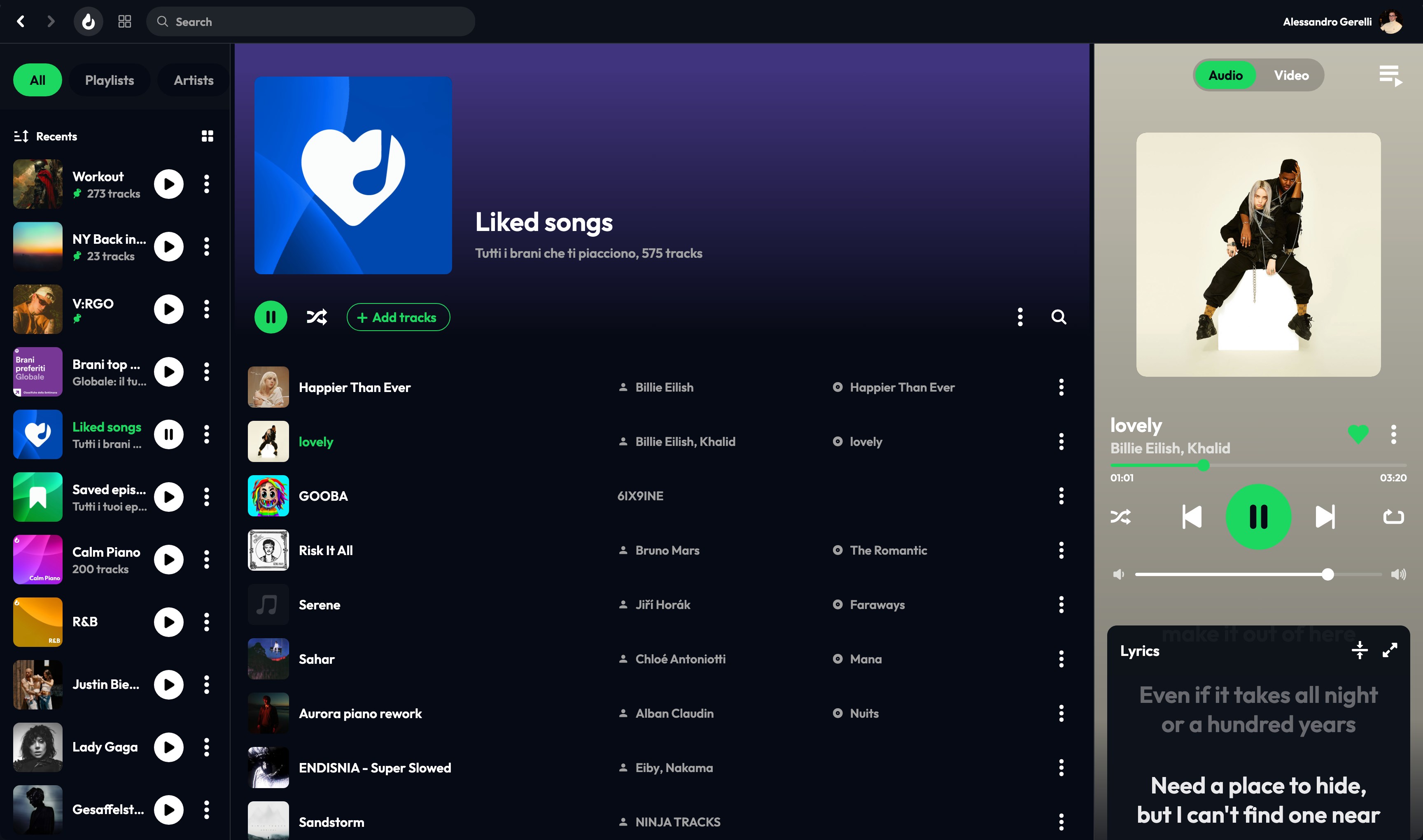This screenshot has width=1423, height=840.
Task: Go back with the left arrow
Action: [21, 21]
